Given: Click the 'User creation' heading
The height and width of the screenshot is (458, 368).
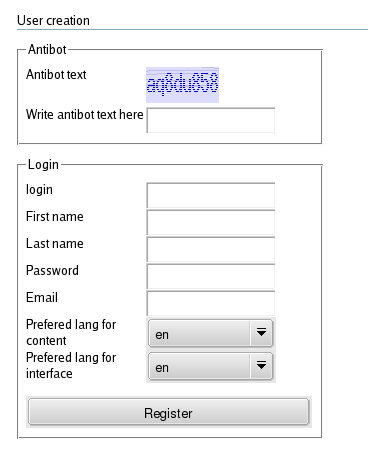Looking at the screenshot, I should pos(53,20).
